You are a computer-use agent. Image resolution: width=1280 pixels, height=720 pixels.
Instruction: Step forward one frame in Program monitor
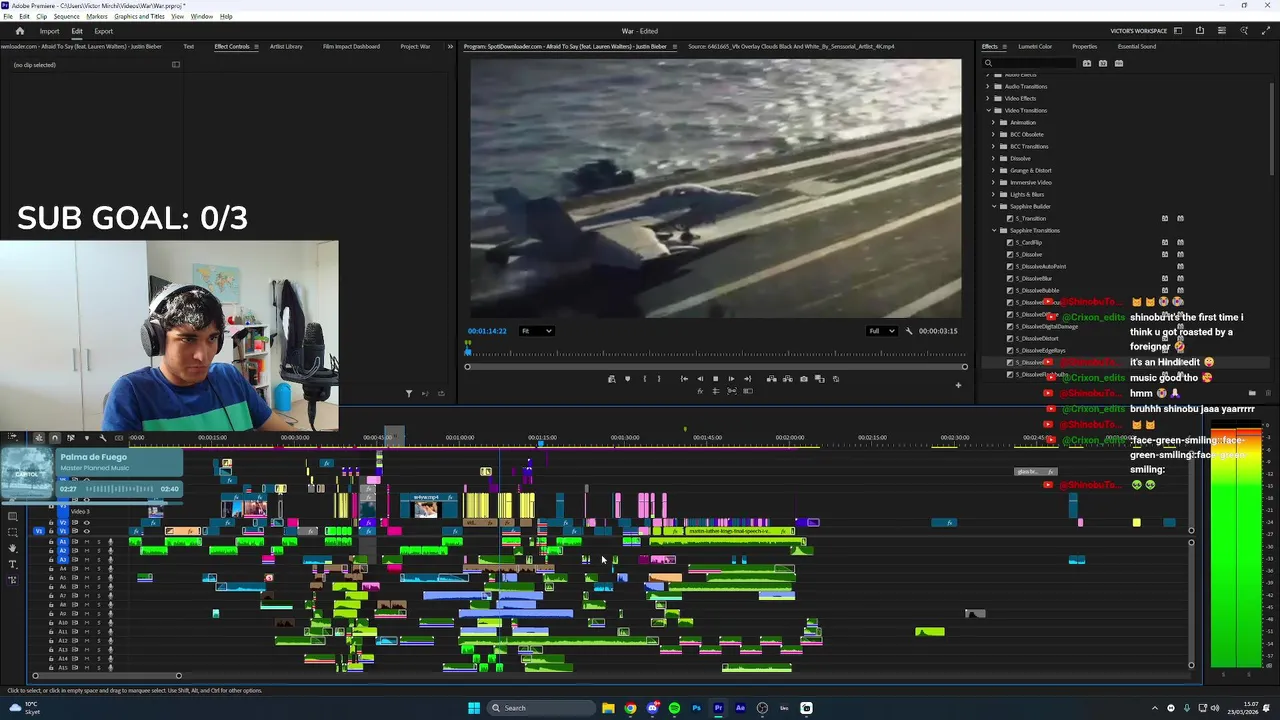[731, 379]
